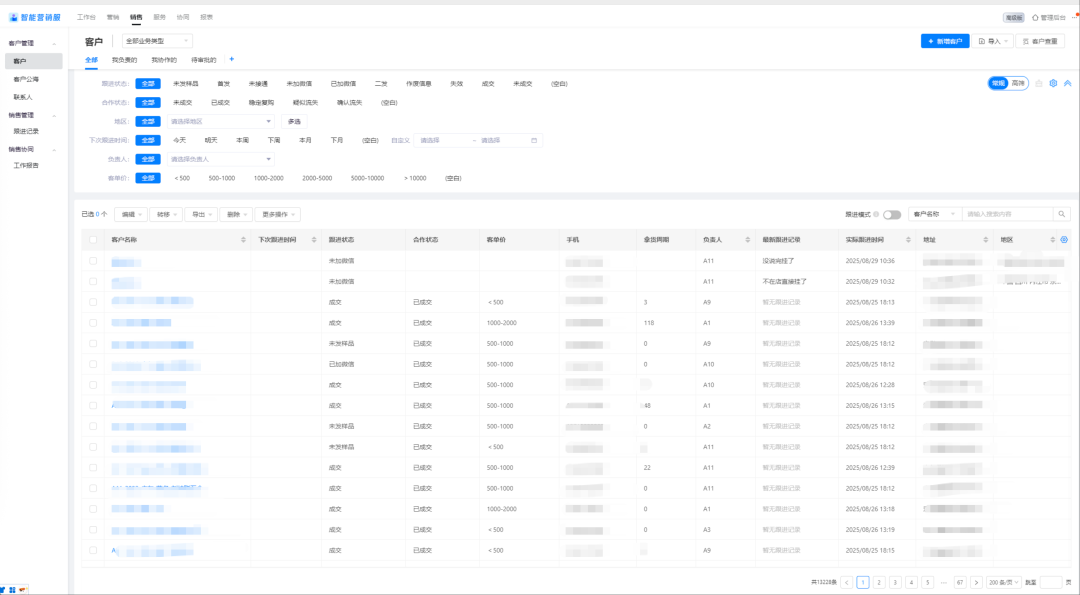Click the 导入 button

(x=993, y=41)
